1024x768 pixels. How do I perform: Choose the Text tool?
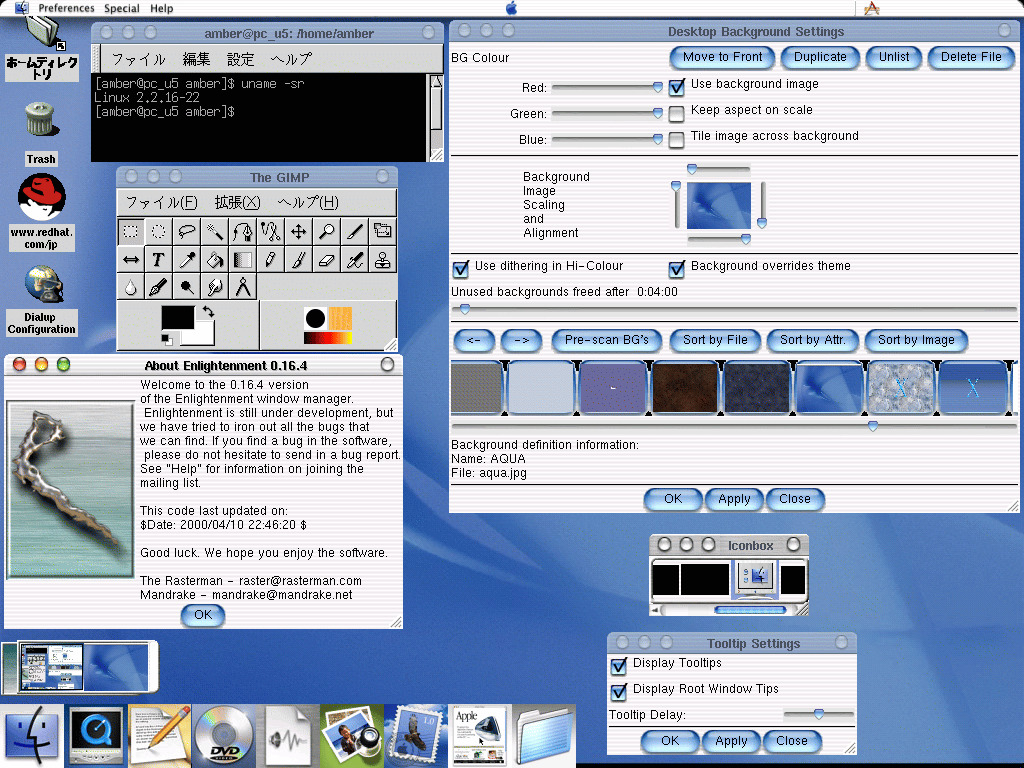tap(159, 259)
